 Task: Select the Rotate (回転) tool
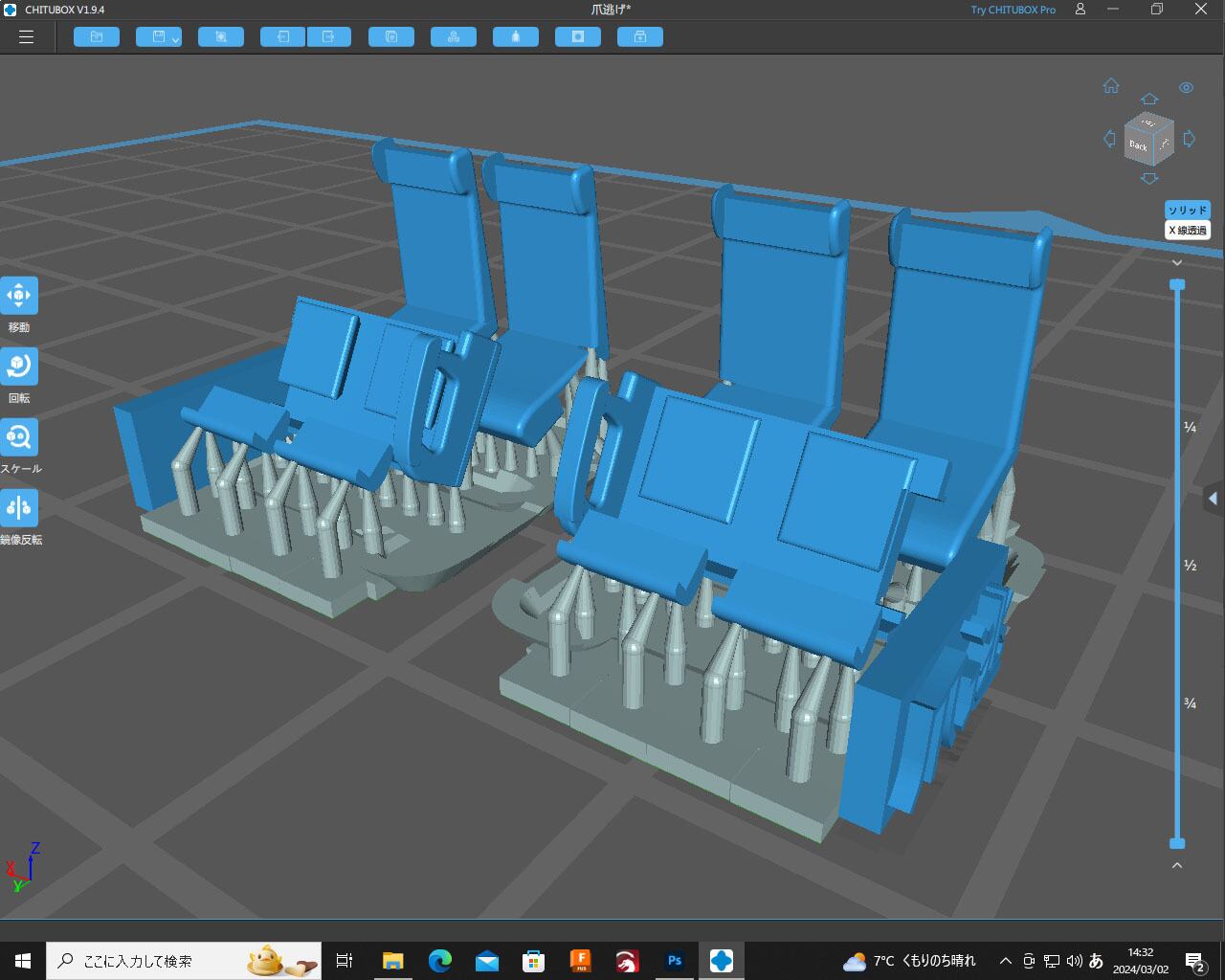[19, 367]
